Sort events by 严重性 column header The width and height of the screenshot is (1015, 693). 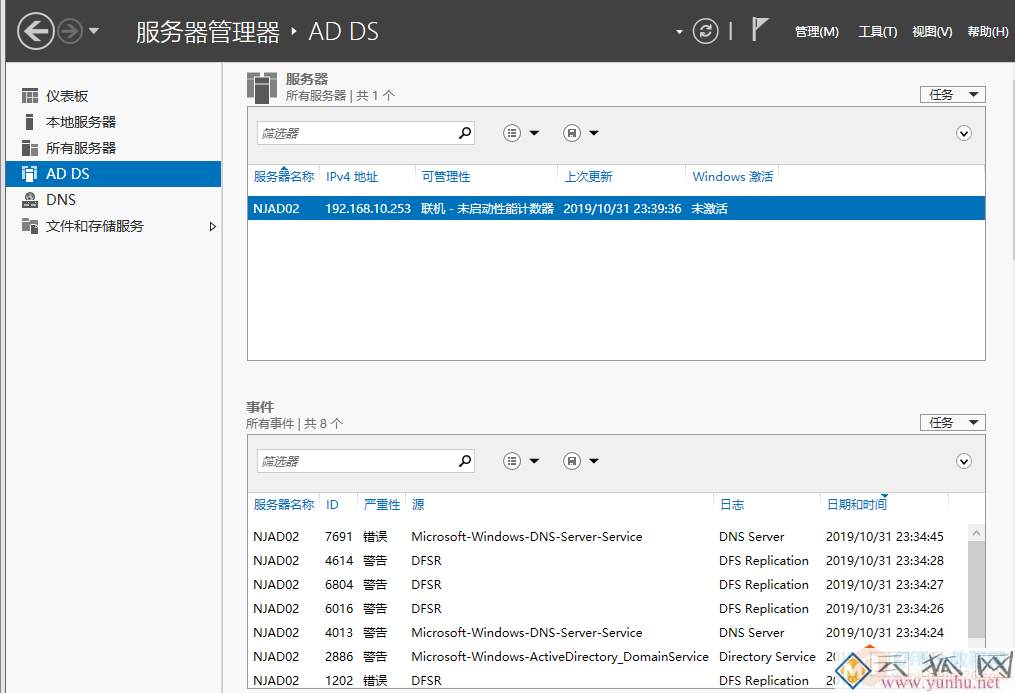(381, 505)
